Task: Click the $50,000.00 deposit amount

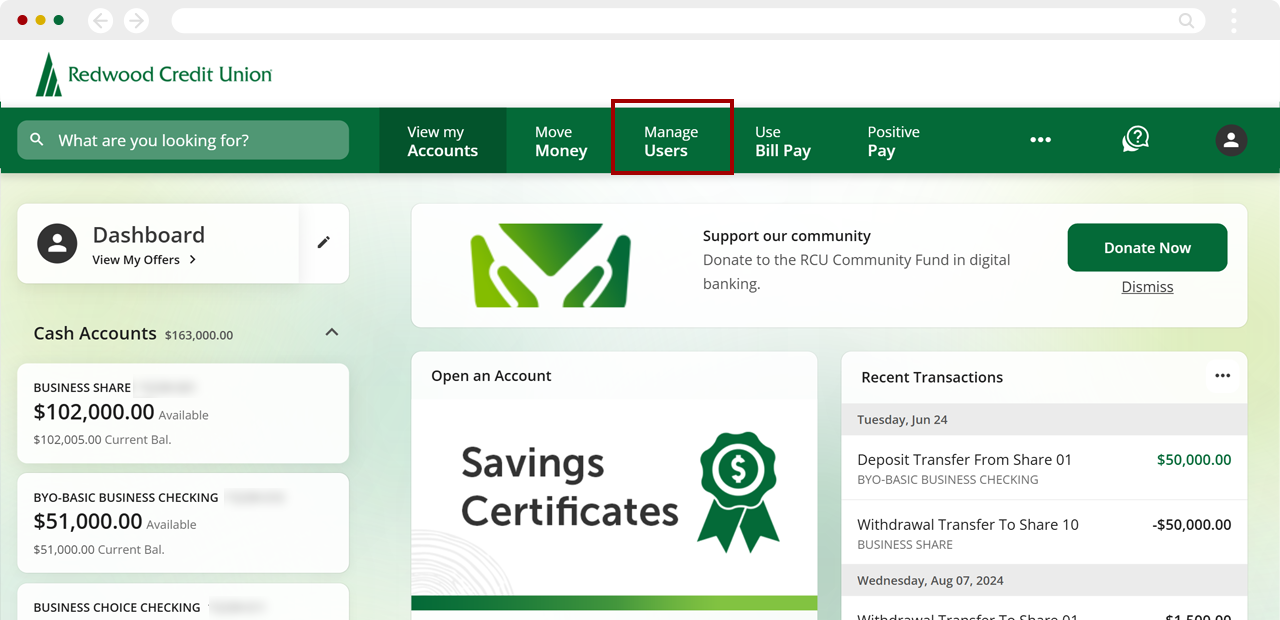Action: (x=1194, y=460)
